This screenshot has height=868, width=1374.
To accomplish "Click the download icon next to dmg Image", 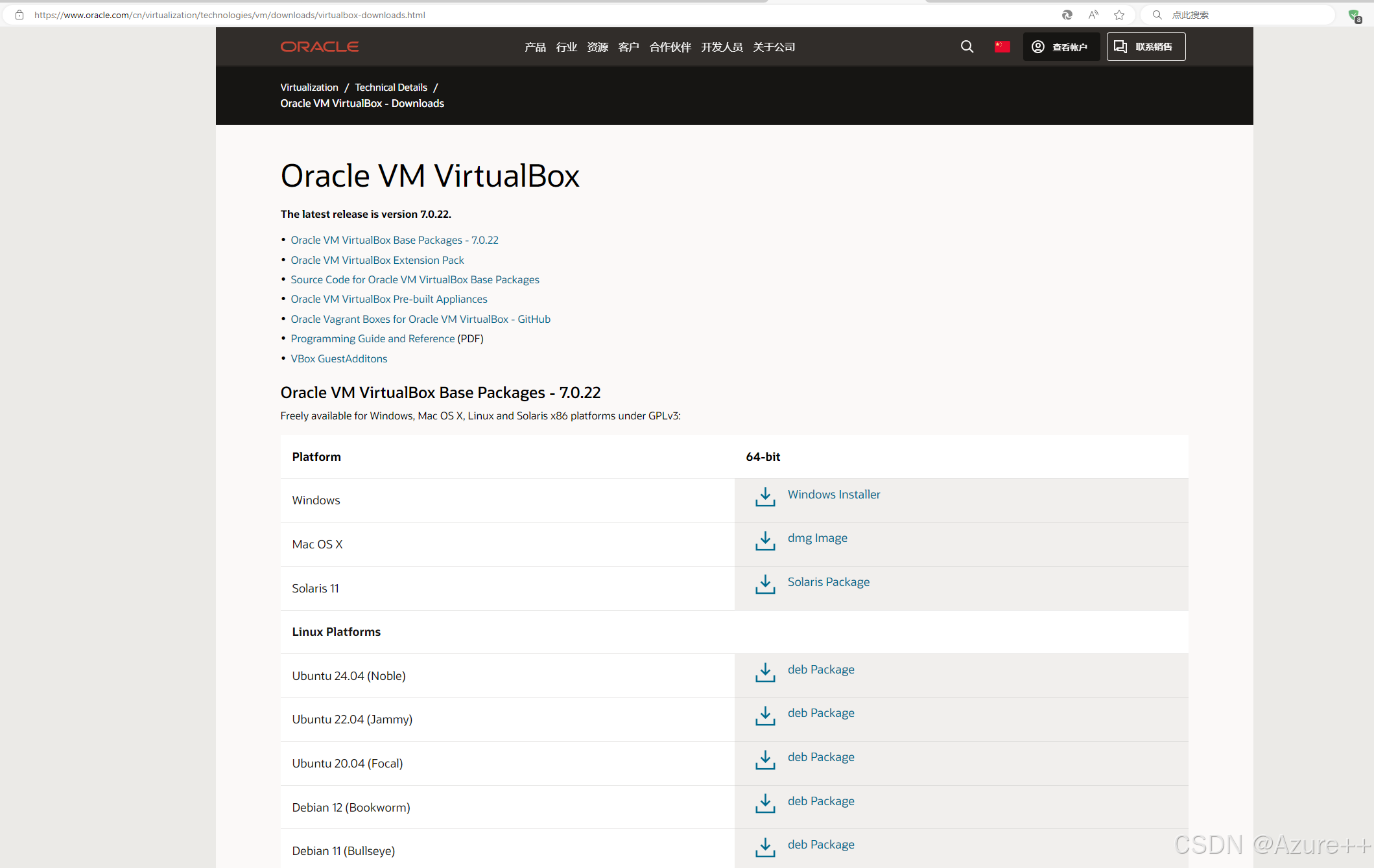I will coord(765,541).
